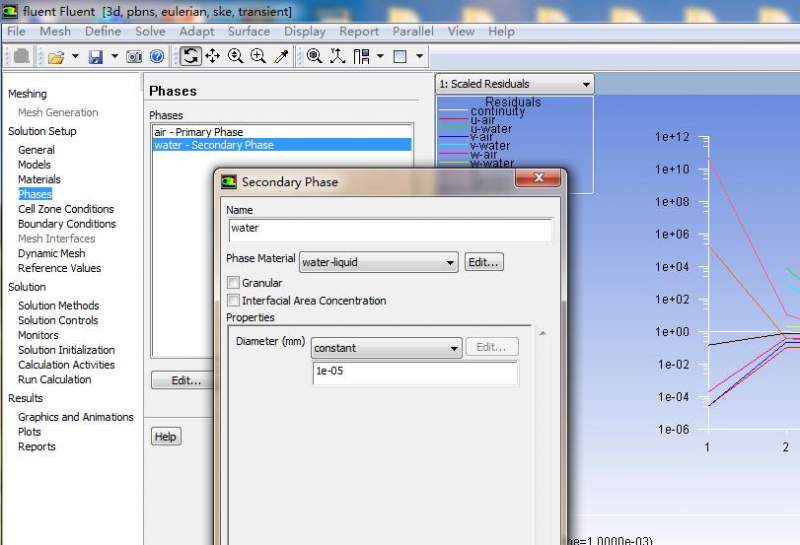Open the File menu

[16, 32]
